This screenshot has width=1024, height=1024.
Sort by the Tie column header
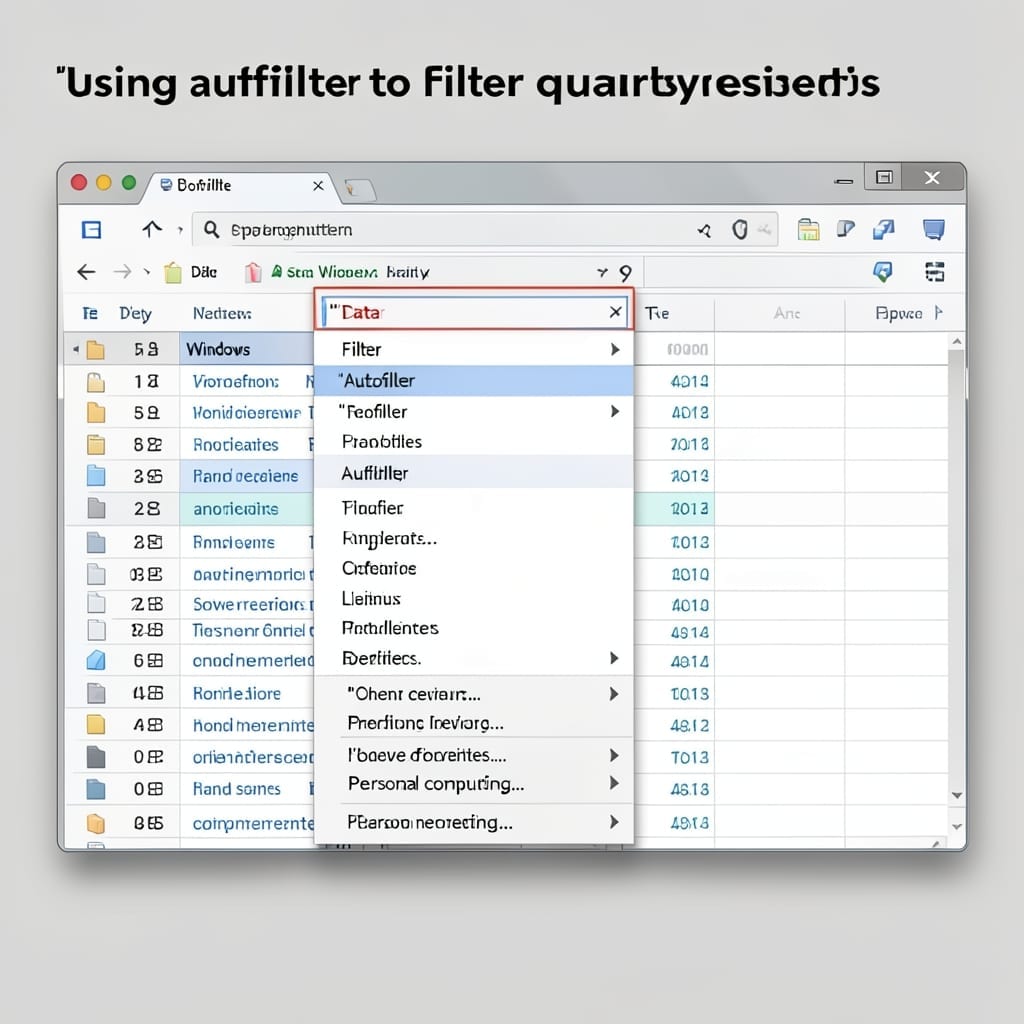pos(656,313)
